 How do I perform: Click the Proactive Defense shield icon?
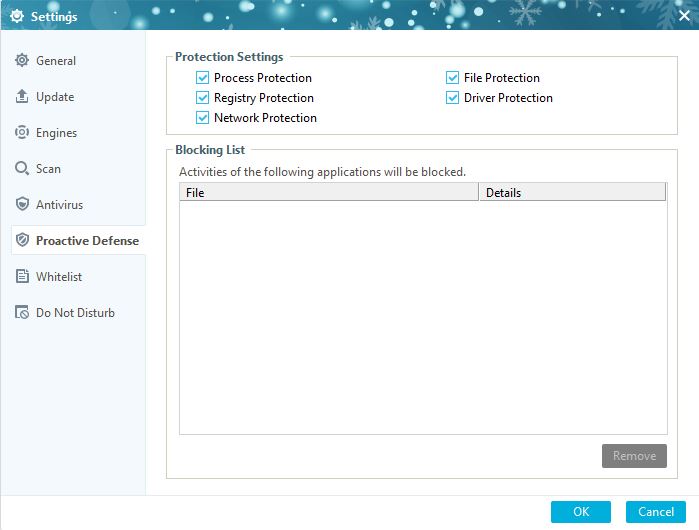[x=22, y=240]
